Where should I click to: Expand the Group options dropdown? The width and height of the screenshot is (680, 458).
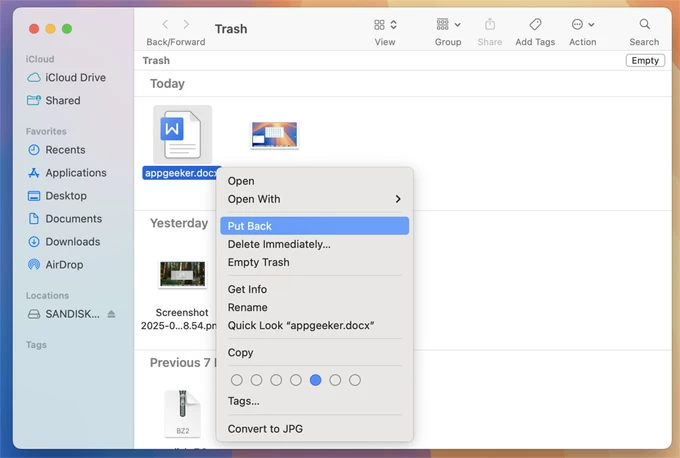click(x=448, y=25)
